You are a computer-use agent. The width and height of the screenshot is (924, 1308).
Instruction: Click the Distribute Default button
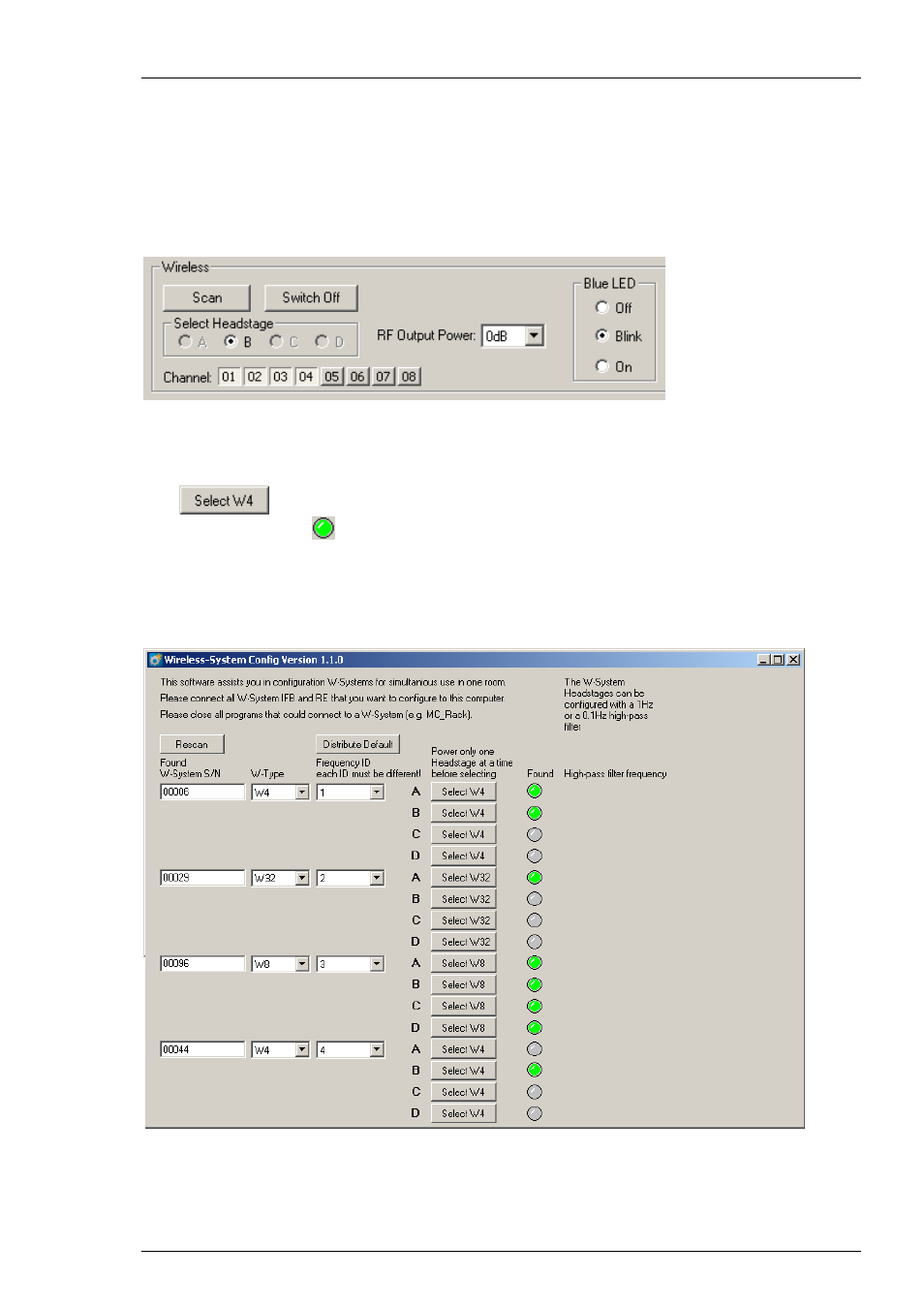tap(357, 744)
